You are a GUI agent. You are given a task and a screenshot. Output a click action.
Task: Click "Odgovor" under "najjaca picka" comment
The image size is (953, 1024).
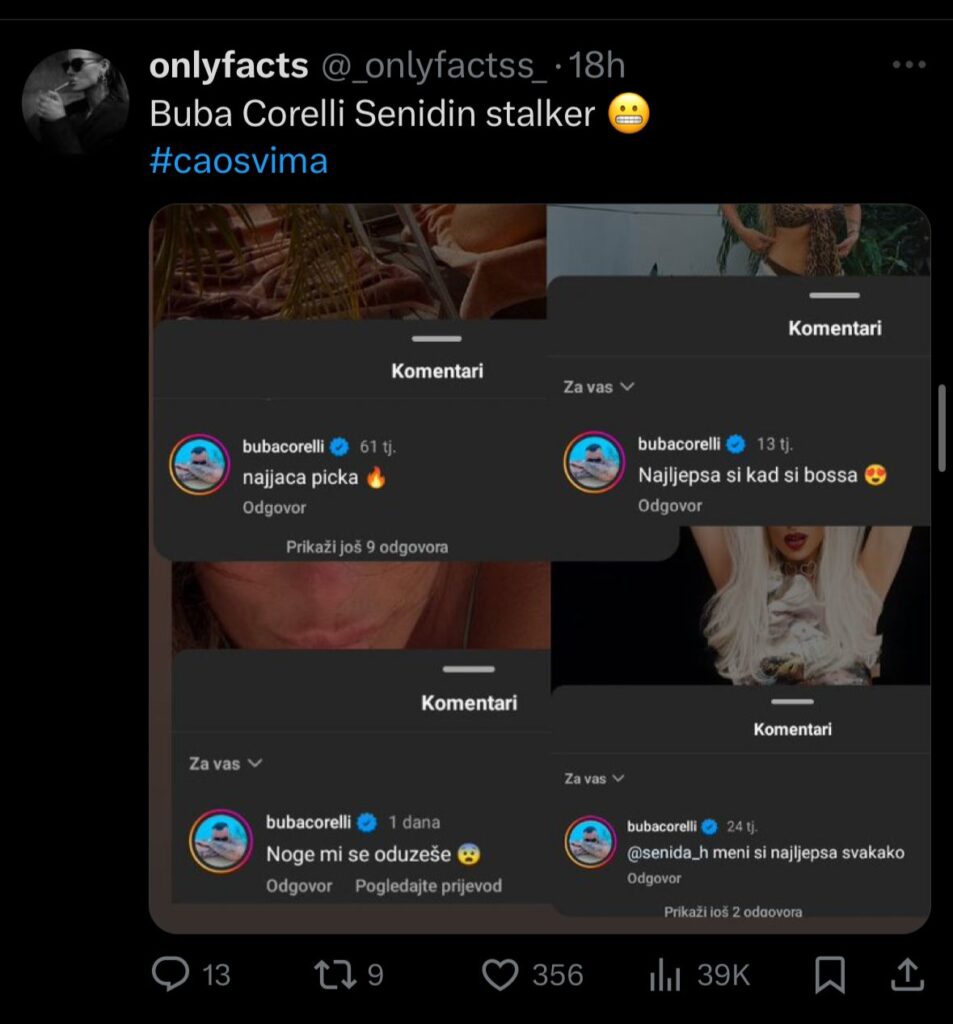(x=274, y=508)
